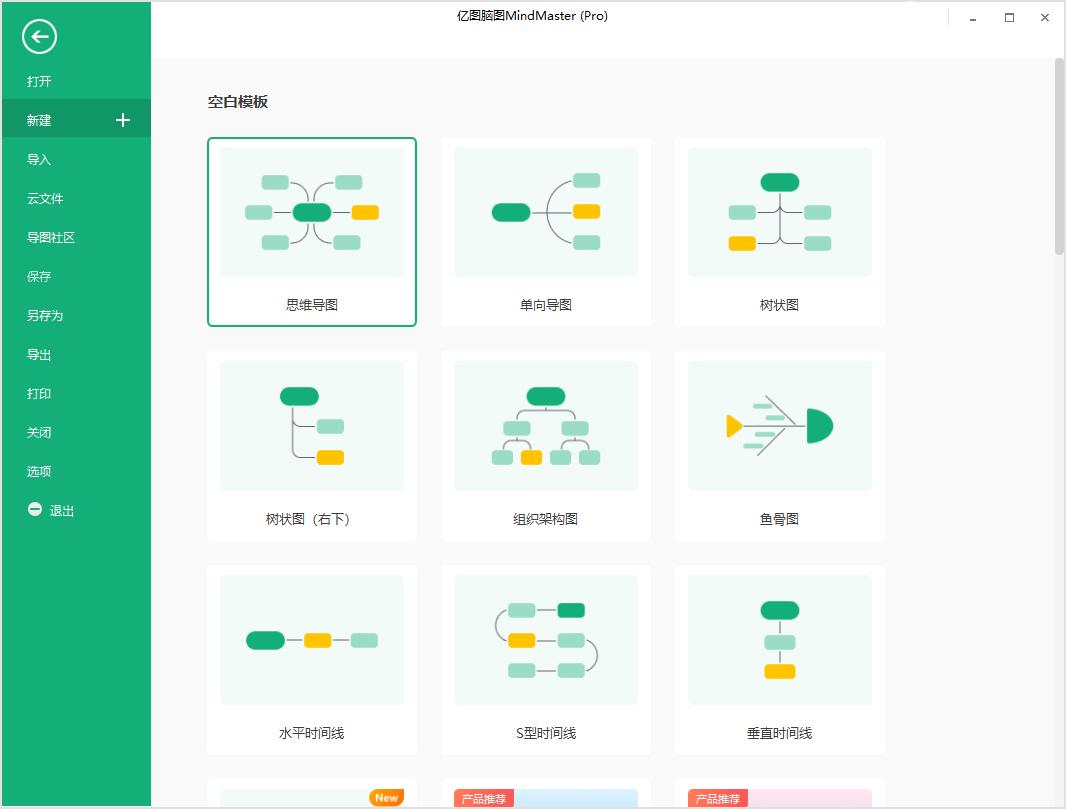
Task: Click 另存为 in the sidebar
Action: coord(76,315)
